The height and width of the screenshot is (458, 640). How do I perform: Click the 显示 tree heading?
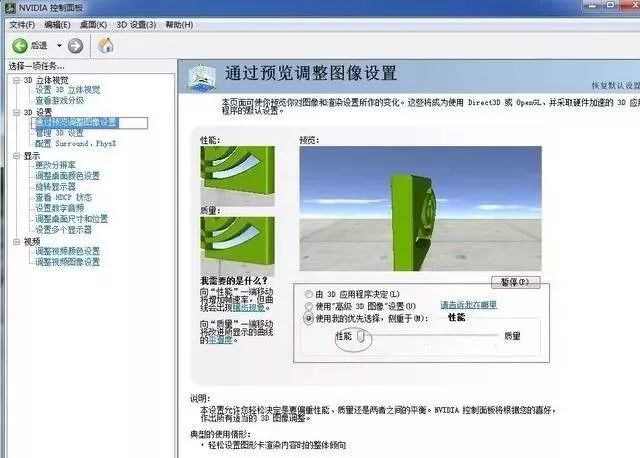point(32,156)
